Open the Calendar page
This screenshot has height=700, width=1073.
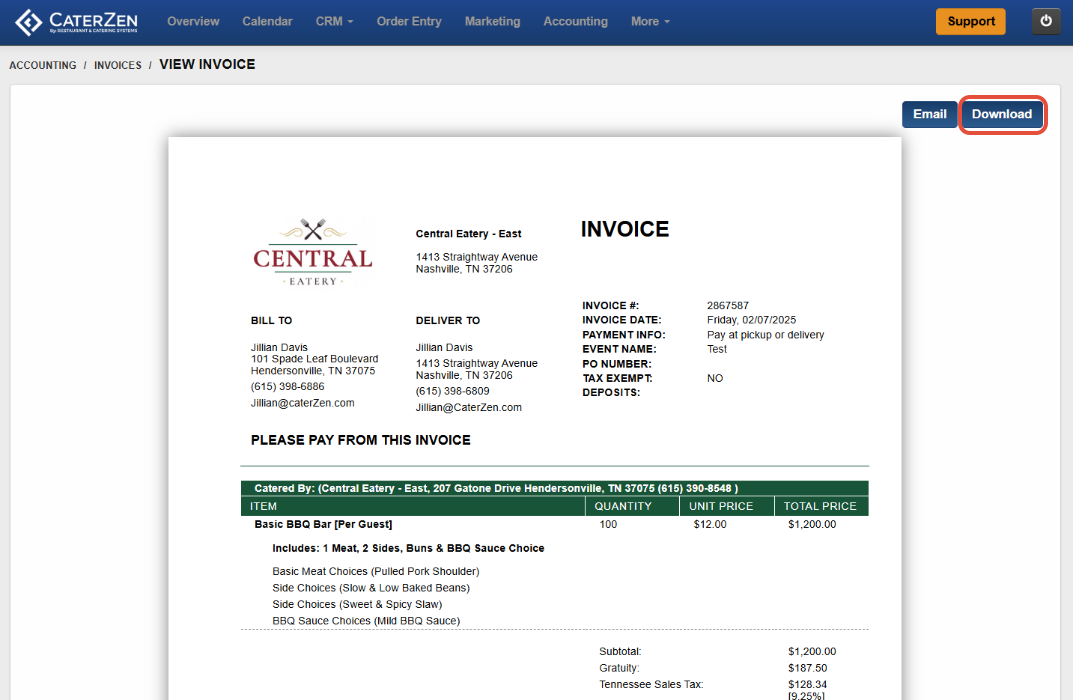pyautogui.click(x=267, y=21)
